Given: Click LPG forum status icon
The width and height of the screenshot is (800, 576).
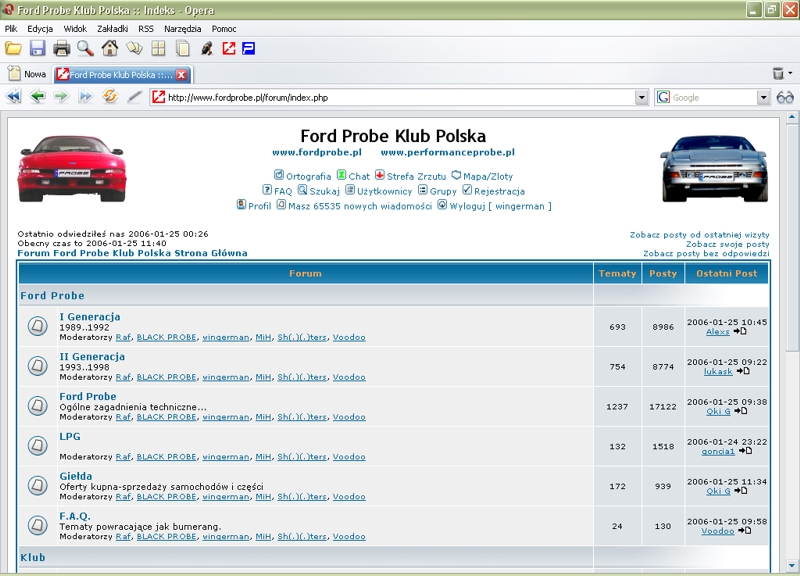Looking at the screenshot, I should (37, 445).
